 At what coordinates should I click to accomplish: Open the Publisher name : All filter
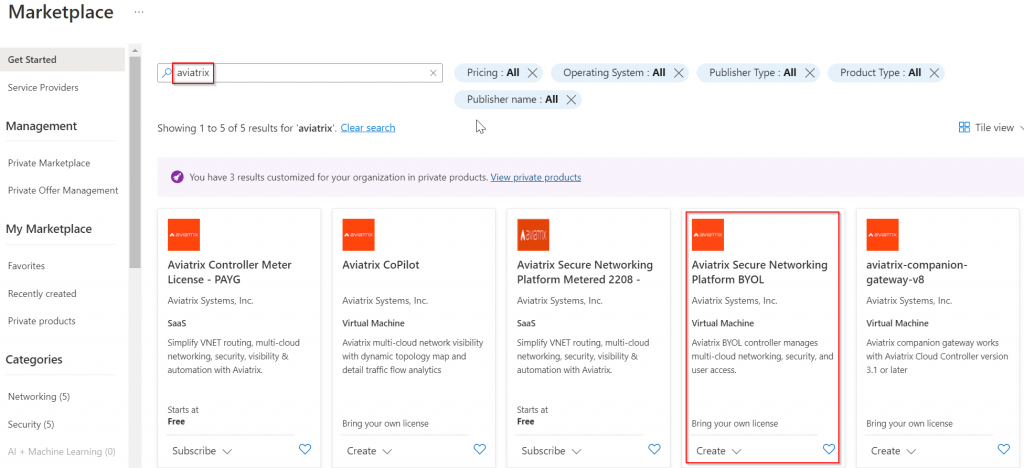[512, 100]
